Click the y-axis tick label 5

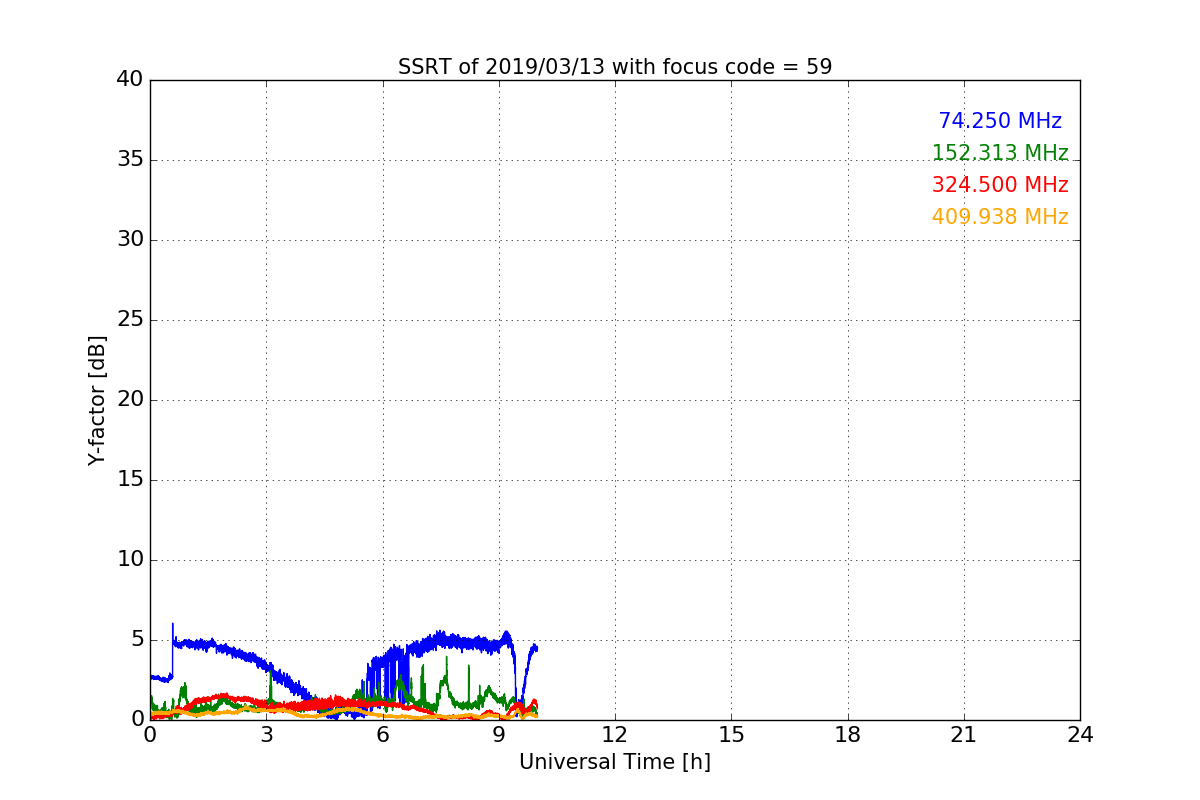[x=137, y=640]
